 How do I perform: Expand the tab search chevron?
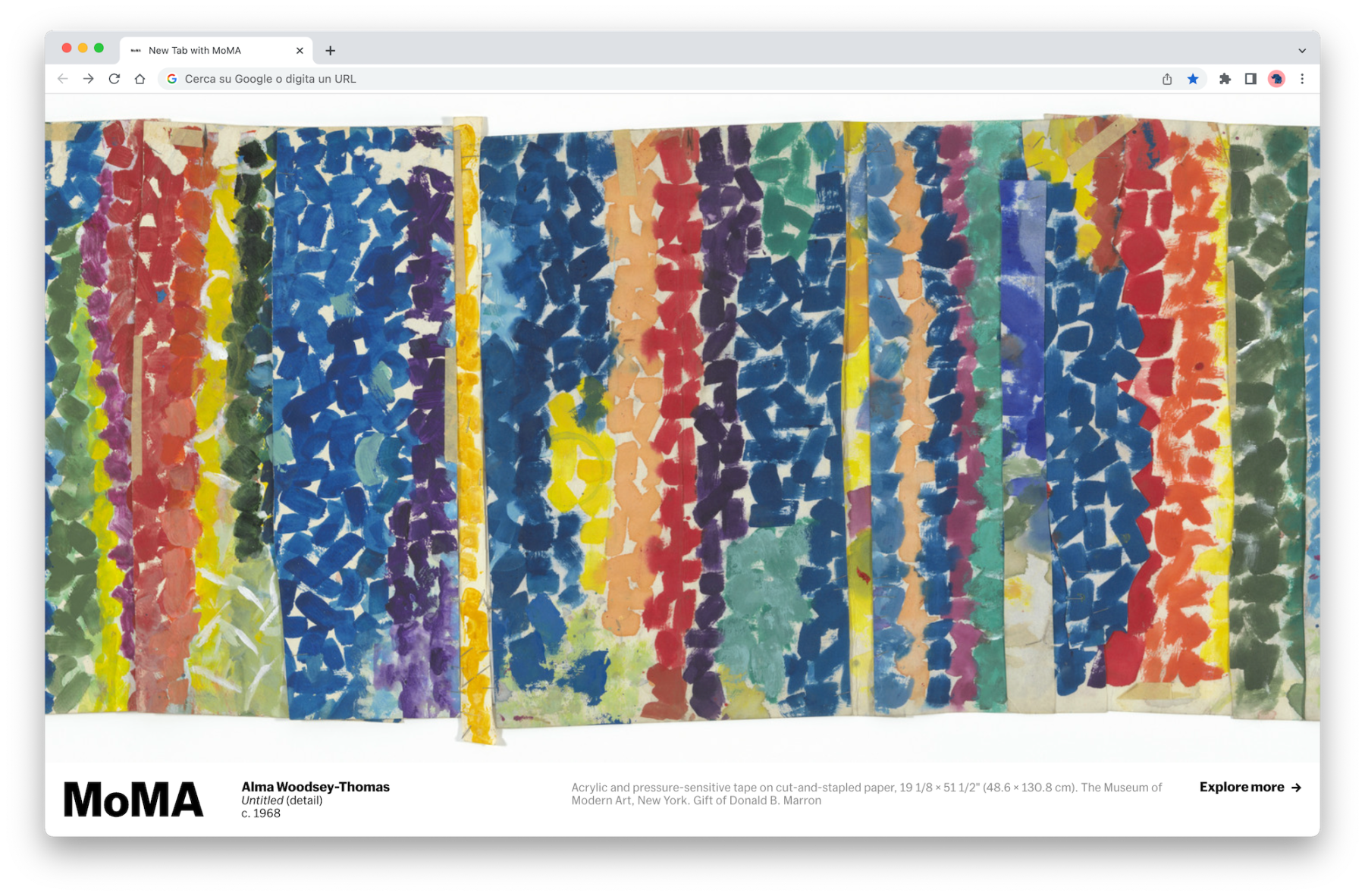click(1302, 51)
